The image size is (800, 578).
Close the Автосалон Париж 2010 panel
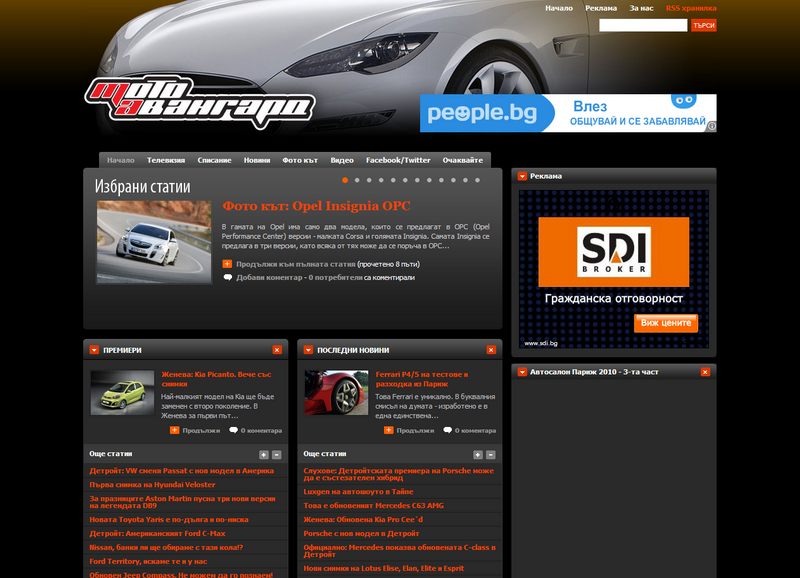[x=705, y=372]
